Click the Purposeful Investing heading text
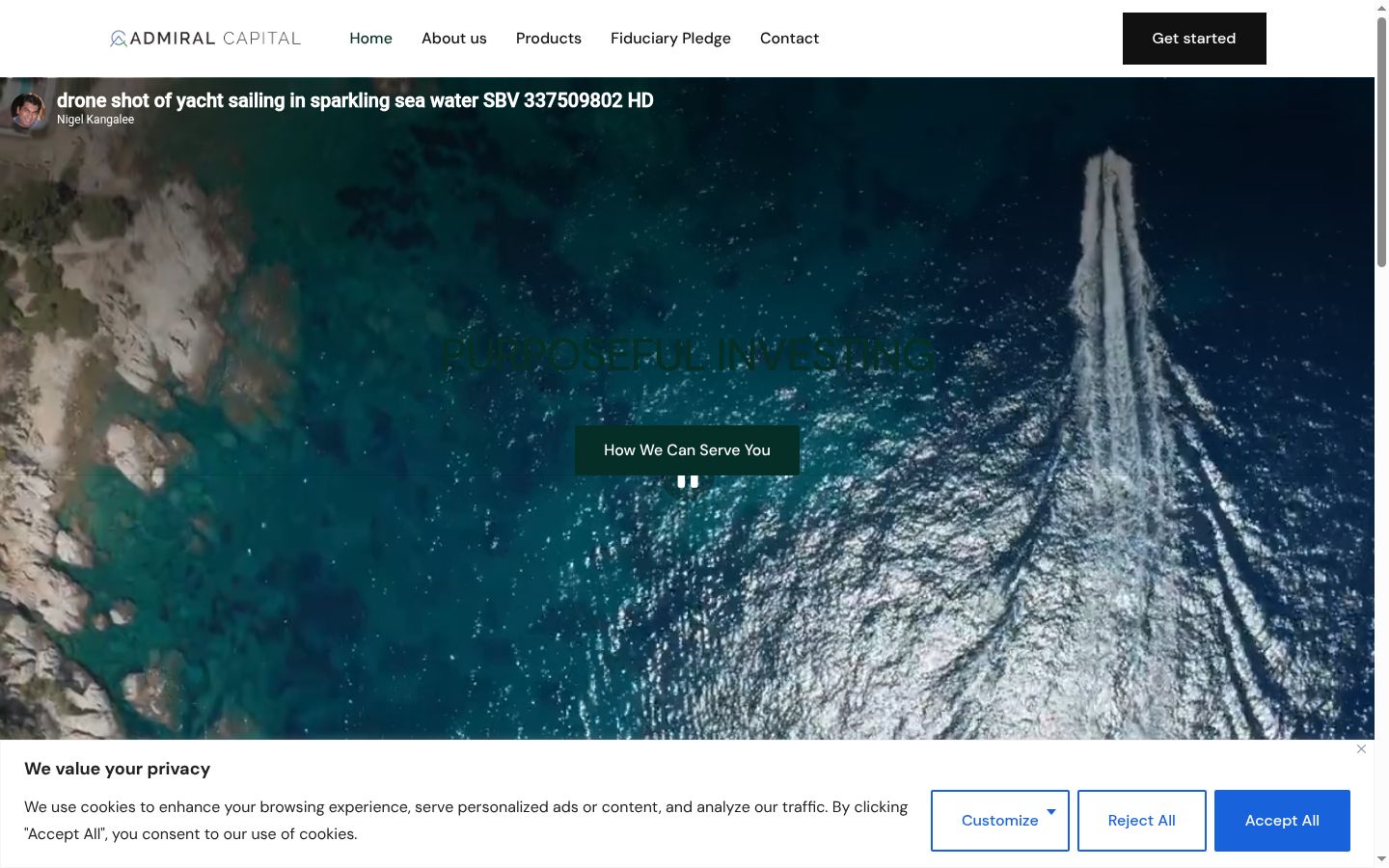This screenshot has width=1389, height=868. click(x=687, y=356)
